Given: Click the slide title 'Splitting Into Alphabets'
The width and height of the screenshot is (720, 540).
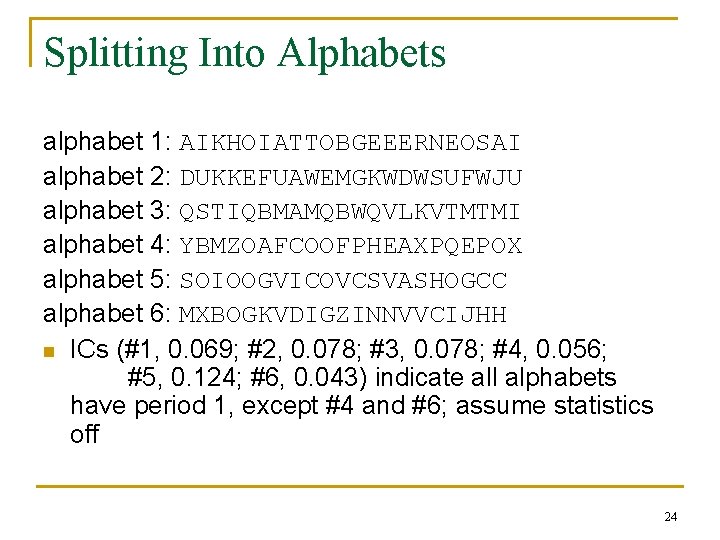Looking at the screenshot, I should pos(245,54).
